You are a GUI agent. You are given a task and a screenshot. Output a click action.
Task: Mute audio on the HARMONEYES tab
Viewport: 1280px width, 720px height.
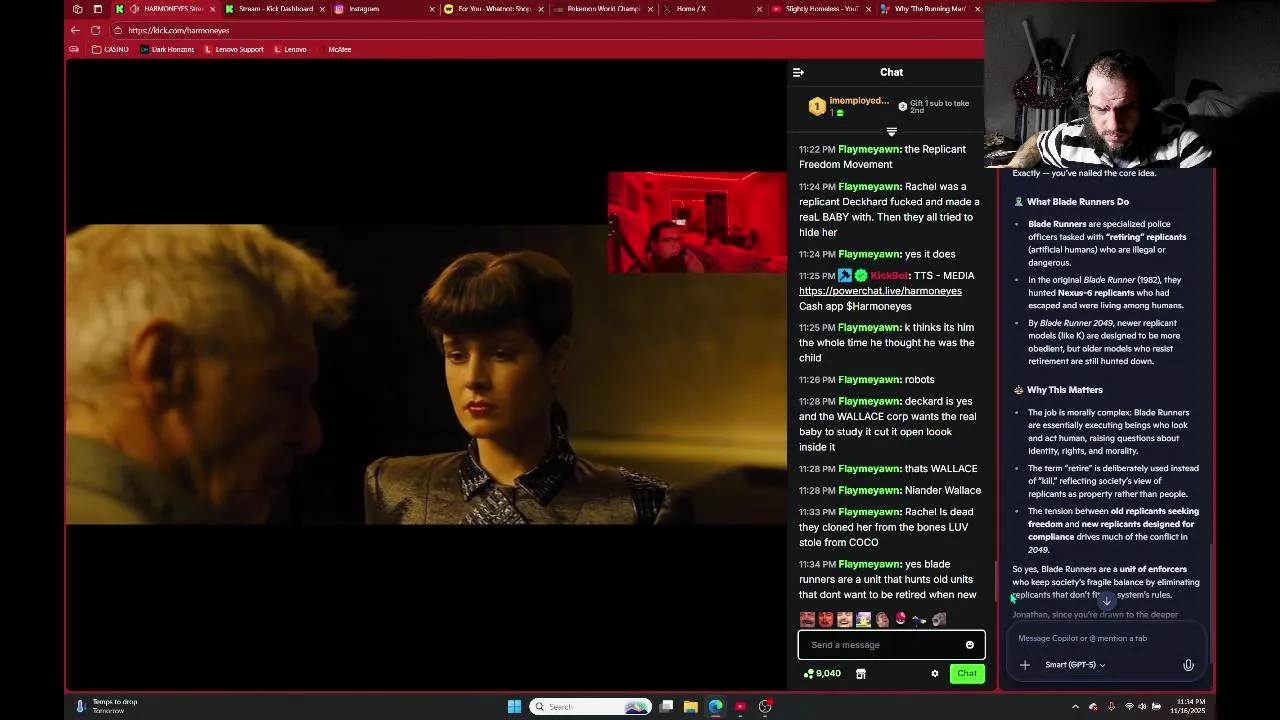click(134, 9)
